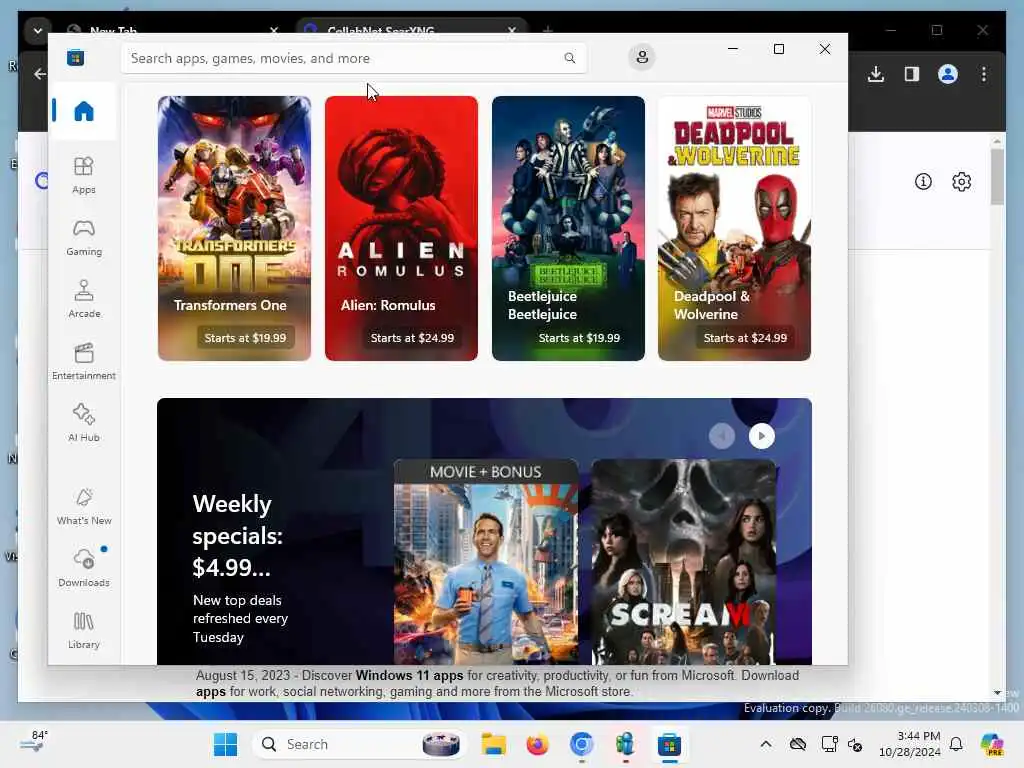Open the browser profile avatar

[x=948, y=74]
